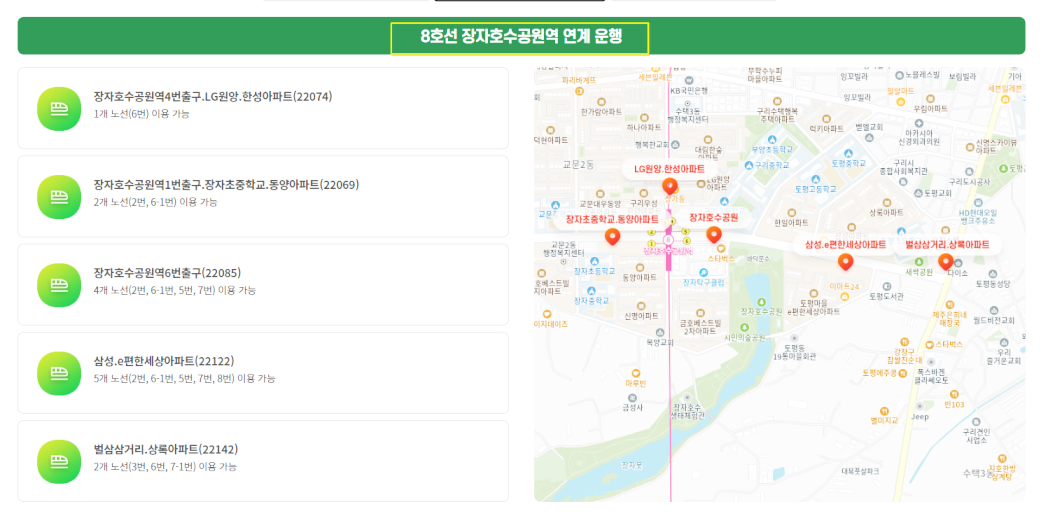1048x523 pixels.
Task: Click the HD현대오일뱅크주유소 label on map
Action: (976, 216)
